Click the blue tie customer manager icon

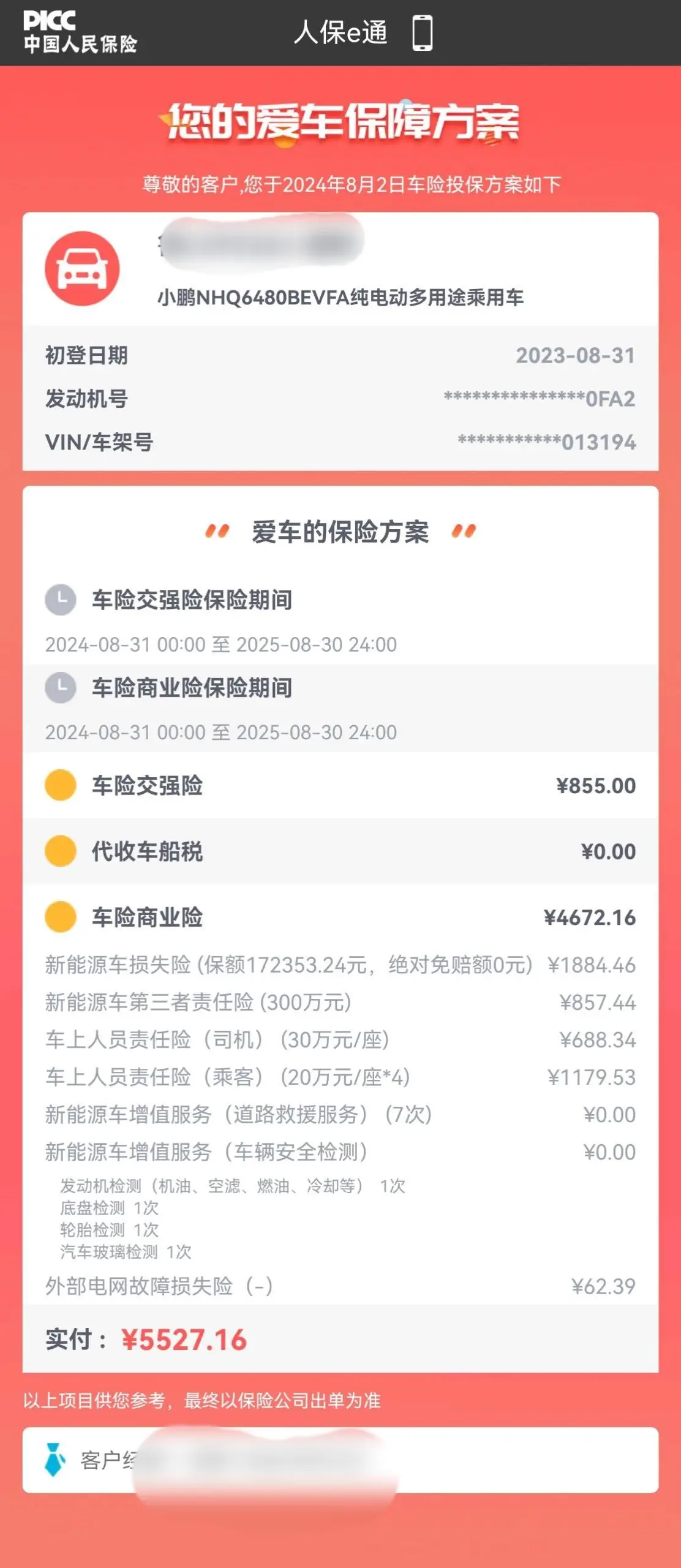[x=55, y=1460]
